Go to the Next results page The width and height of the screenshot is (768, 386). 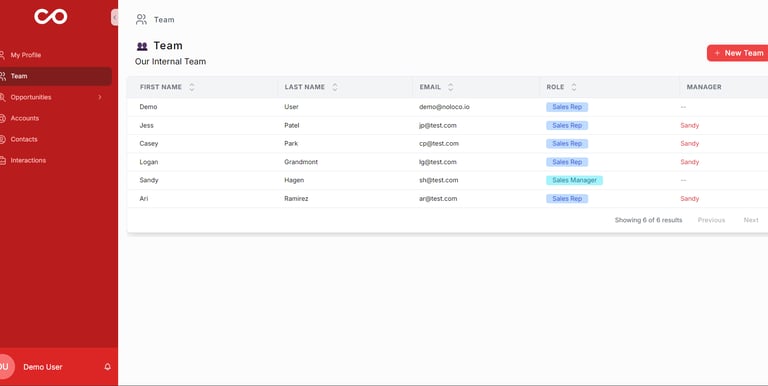[751, 220]
